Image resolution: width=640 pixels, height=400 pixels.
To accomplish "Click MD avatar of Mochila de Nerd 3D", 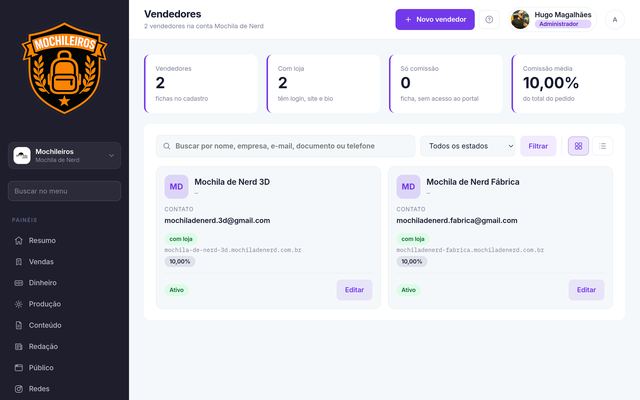I will coord(176,187).
